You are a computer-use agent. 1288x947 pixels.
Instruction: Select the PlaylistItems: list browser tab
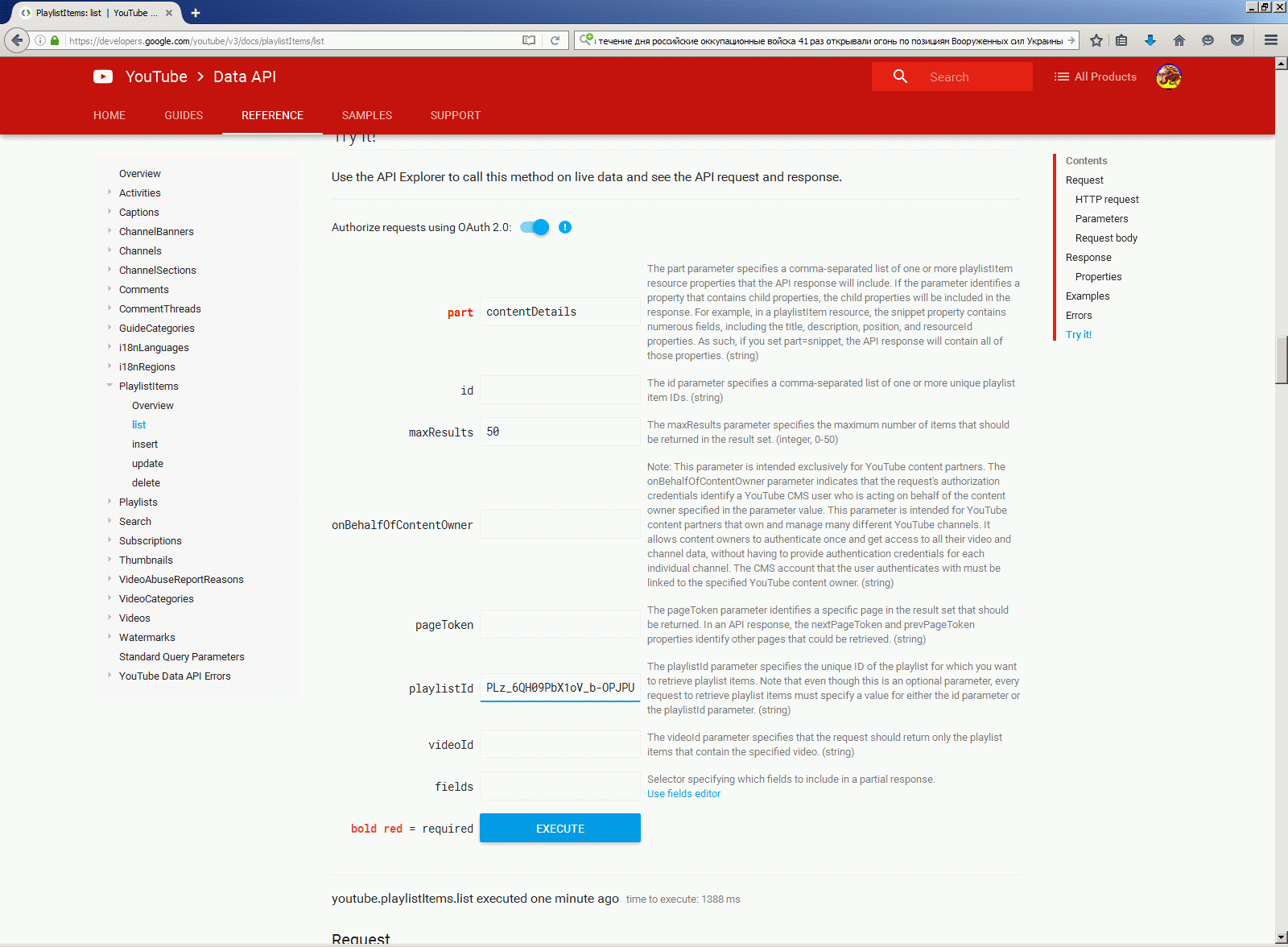97,13
